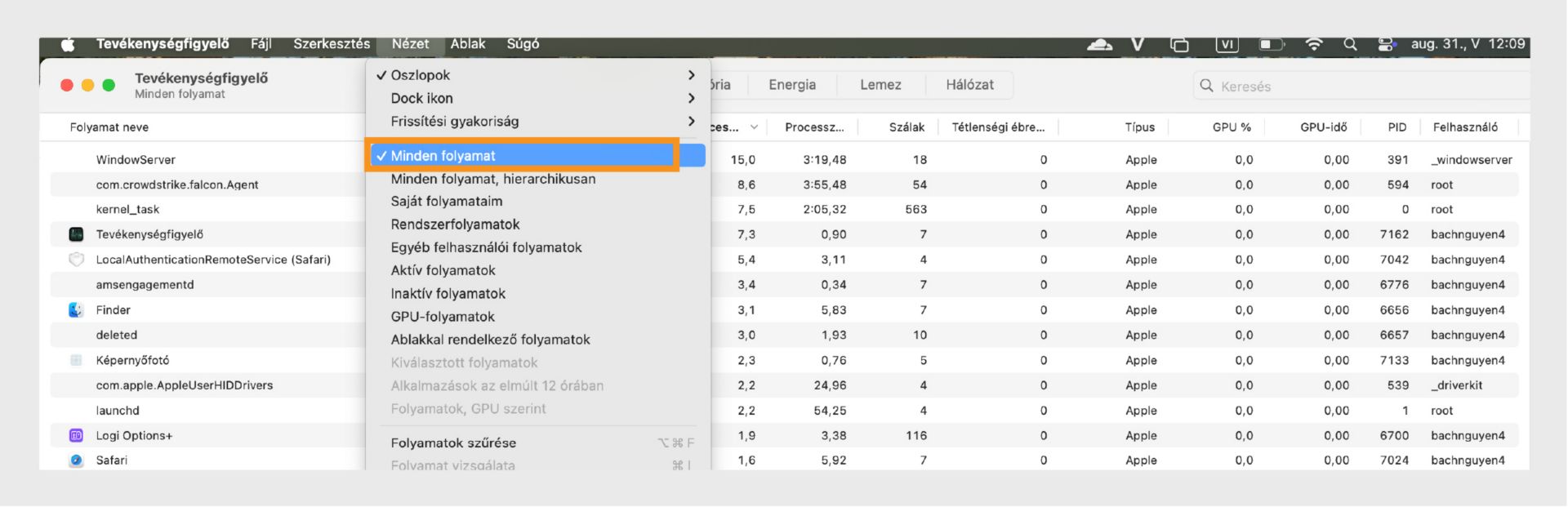Click the shield icon beside LocalAuthenticationRemoteService
The image size is (1568, 507).
coord(76,260)
